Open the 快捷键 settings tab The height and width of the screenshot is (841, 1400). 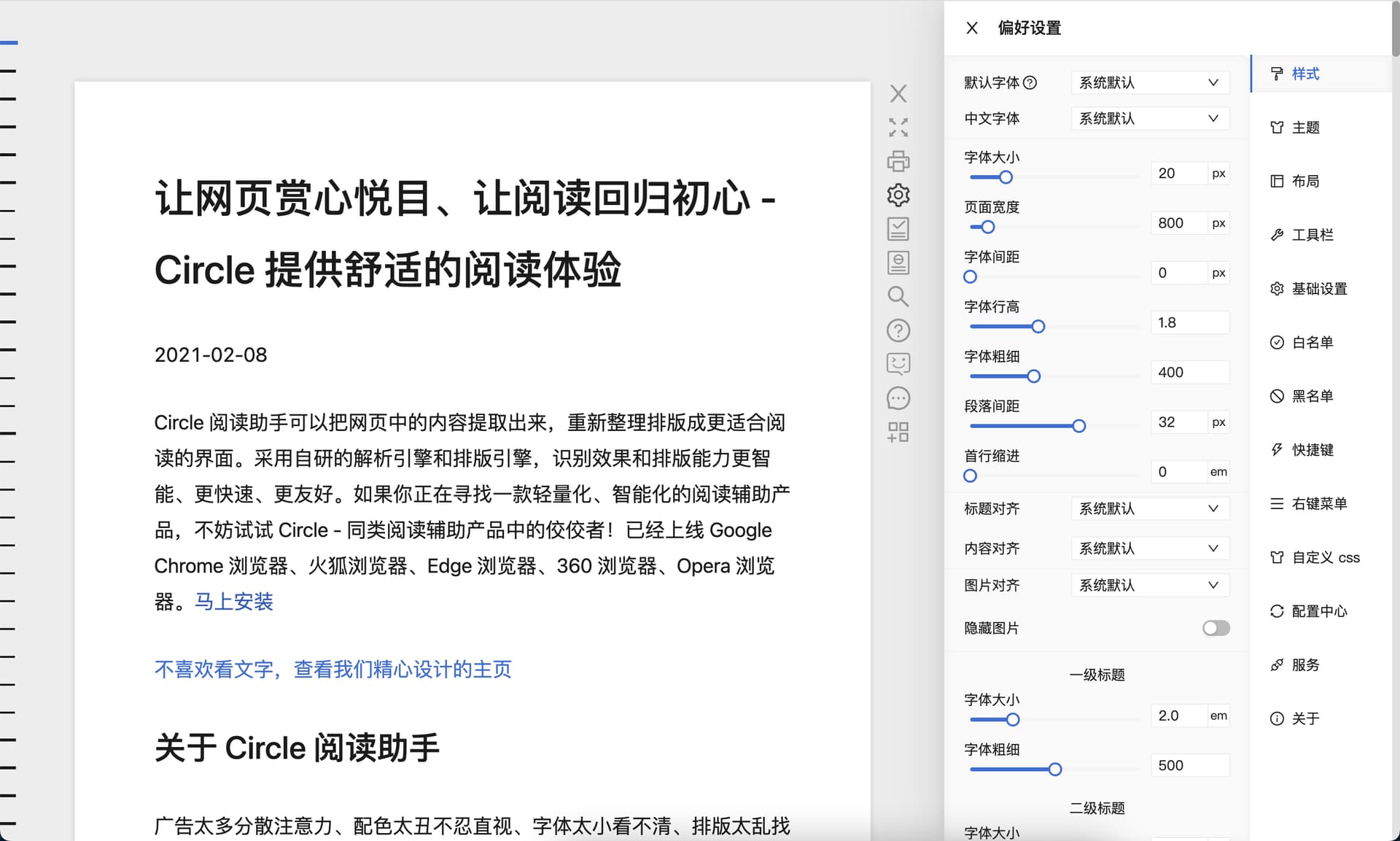pyautogui.click(x=1312, y=450)
